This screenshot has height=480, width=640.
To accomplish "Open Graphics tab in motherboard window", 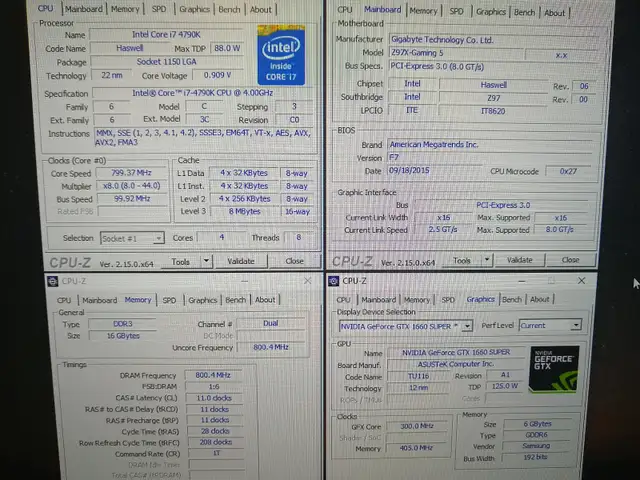I will 491,12.
